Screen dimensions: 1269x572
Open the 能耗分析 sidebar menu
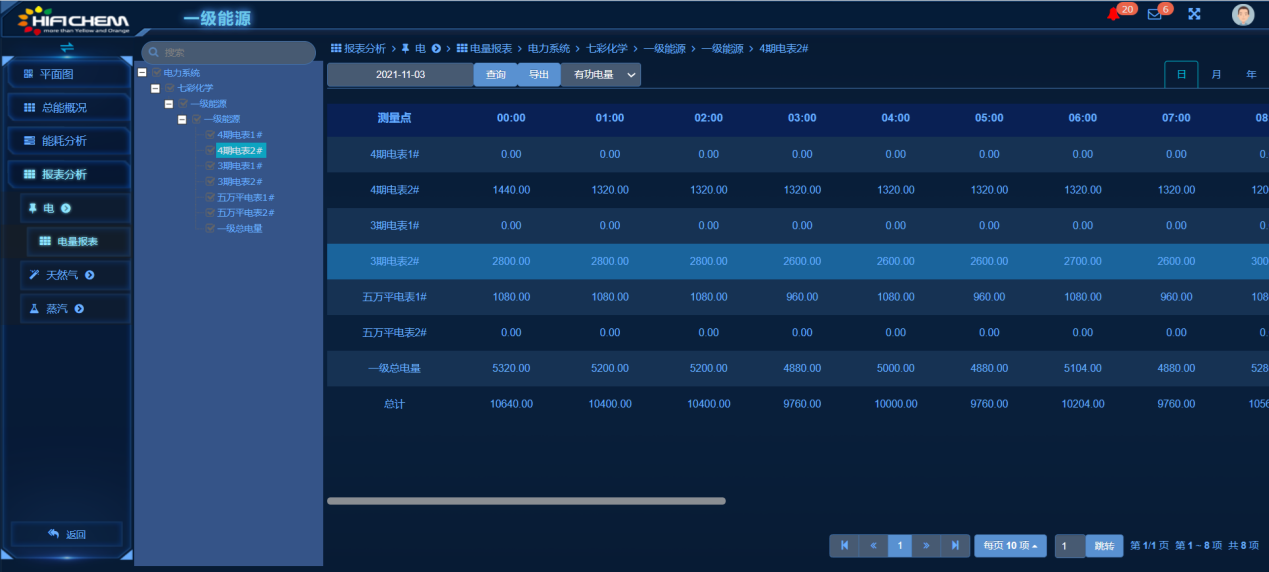tap(67, 141)
